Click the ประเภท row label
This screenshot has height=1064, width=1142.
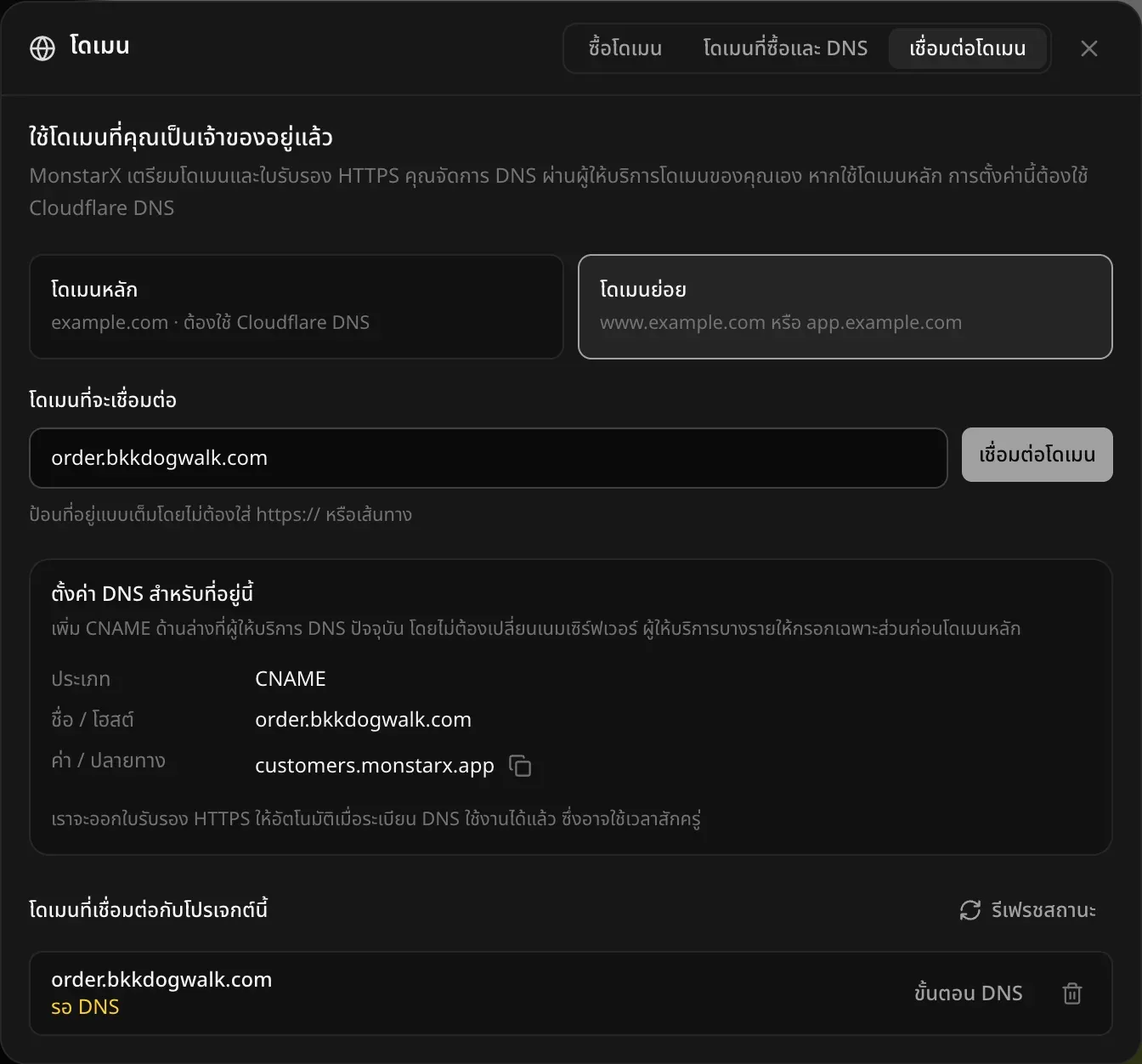[x=81, y=679]
